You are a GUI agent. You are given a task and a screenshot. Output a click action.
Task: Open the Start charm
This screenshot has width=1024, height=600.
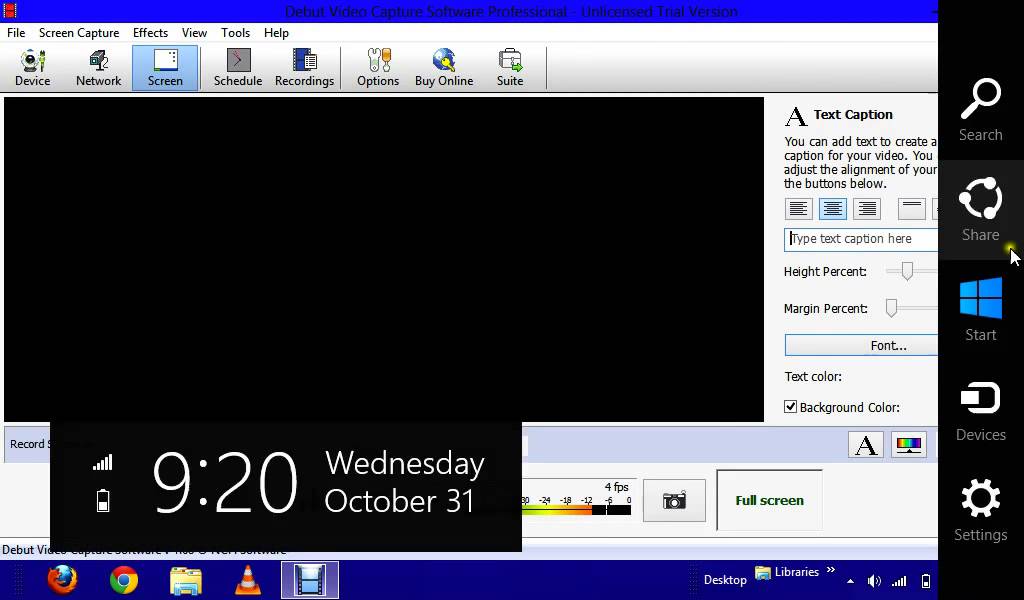tap(980, 309)
